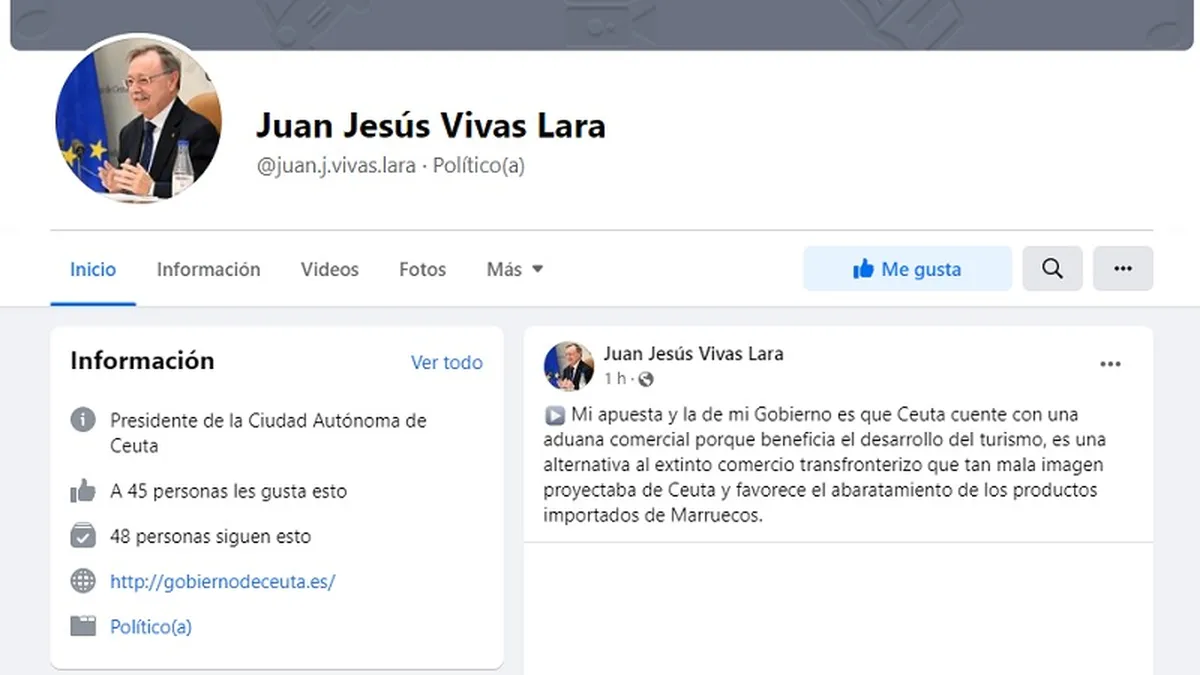
Task: Visit the gobiernodeceuta.es link
Action: pos(222,581)
